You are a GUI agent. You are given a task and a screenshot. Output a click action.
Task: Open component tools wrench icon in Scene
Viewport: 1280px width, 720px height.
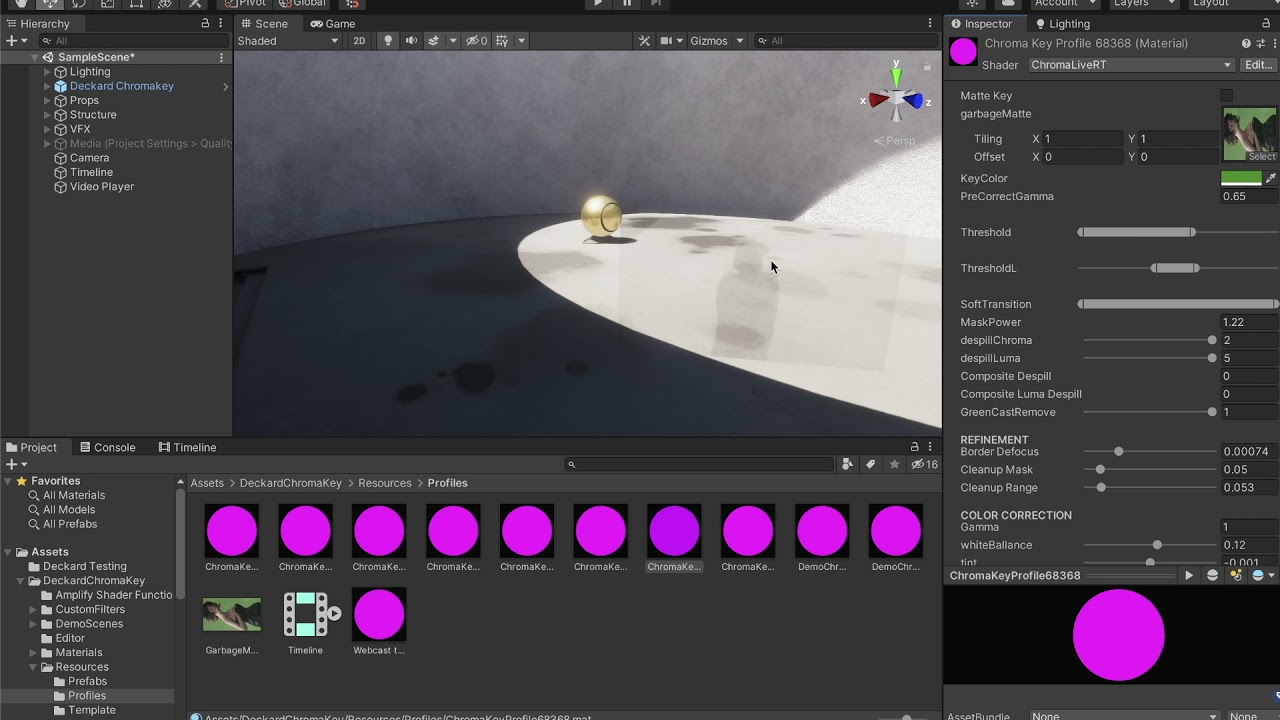click(644, 41)
